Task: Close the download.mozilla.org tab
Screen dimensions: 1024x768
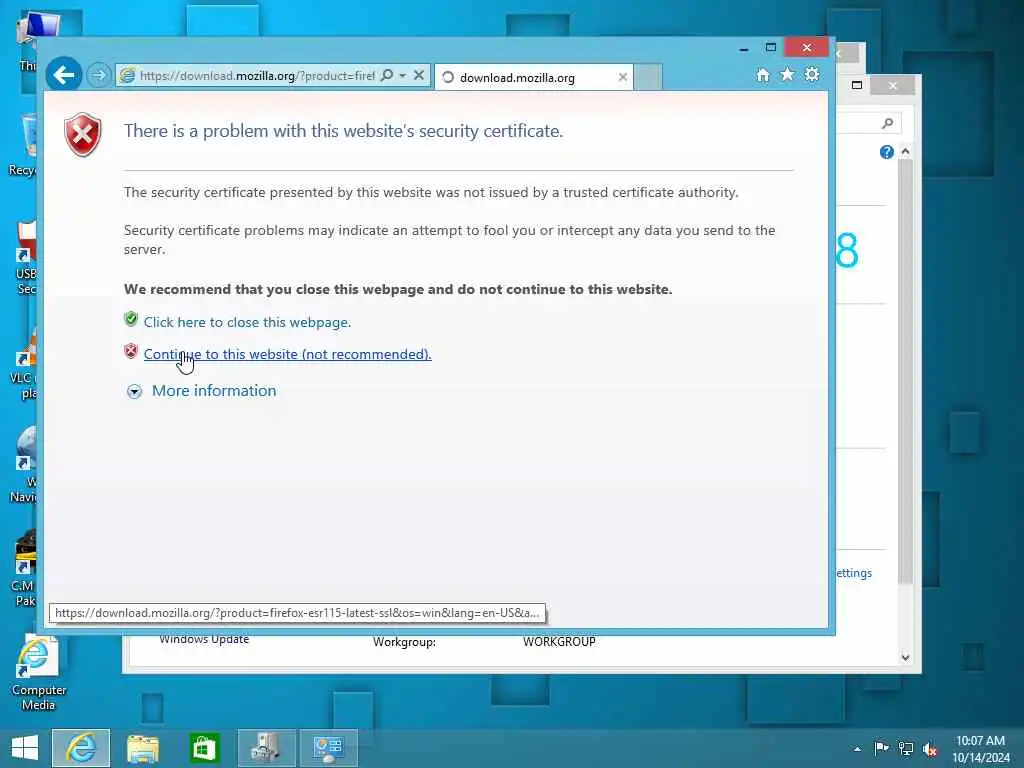Action: coord(623,77)
